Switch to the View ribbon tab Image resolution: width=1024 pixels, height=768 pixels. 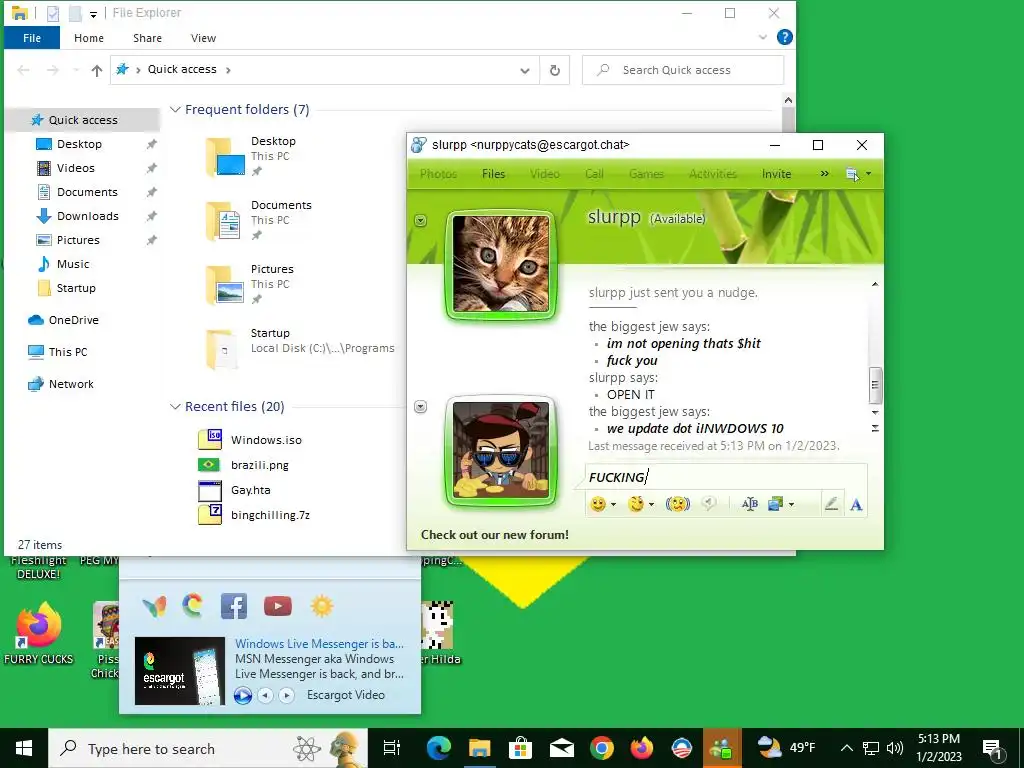coord(203,38)
